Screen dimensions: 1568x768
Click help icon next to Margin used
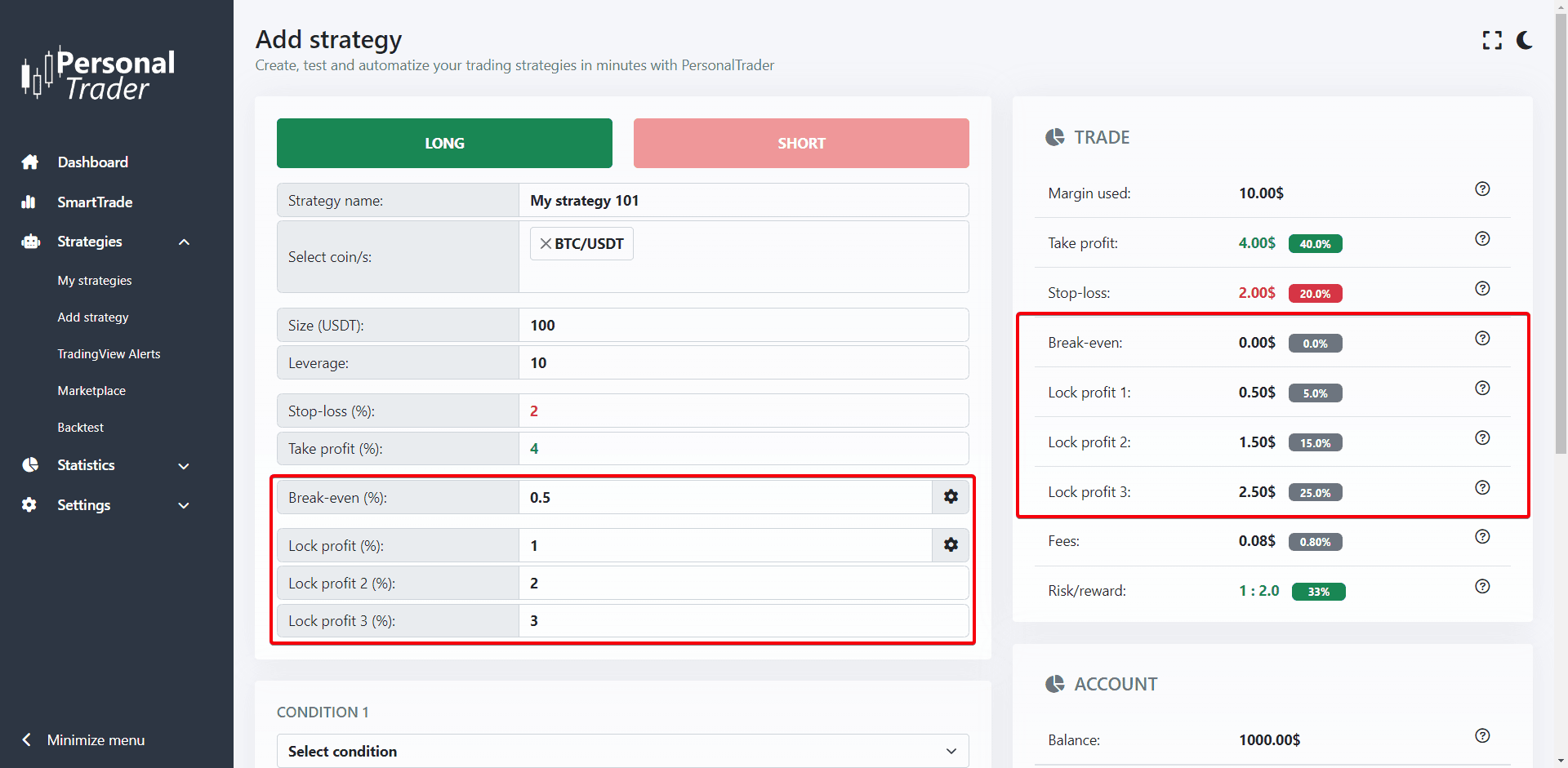(1482, 189)
